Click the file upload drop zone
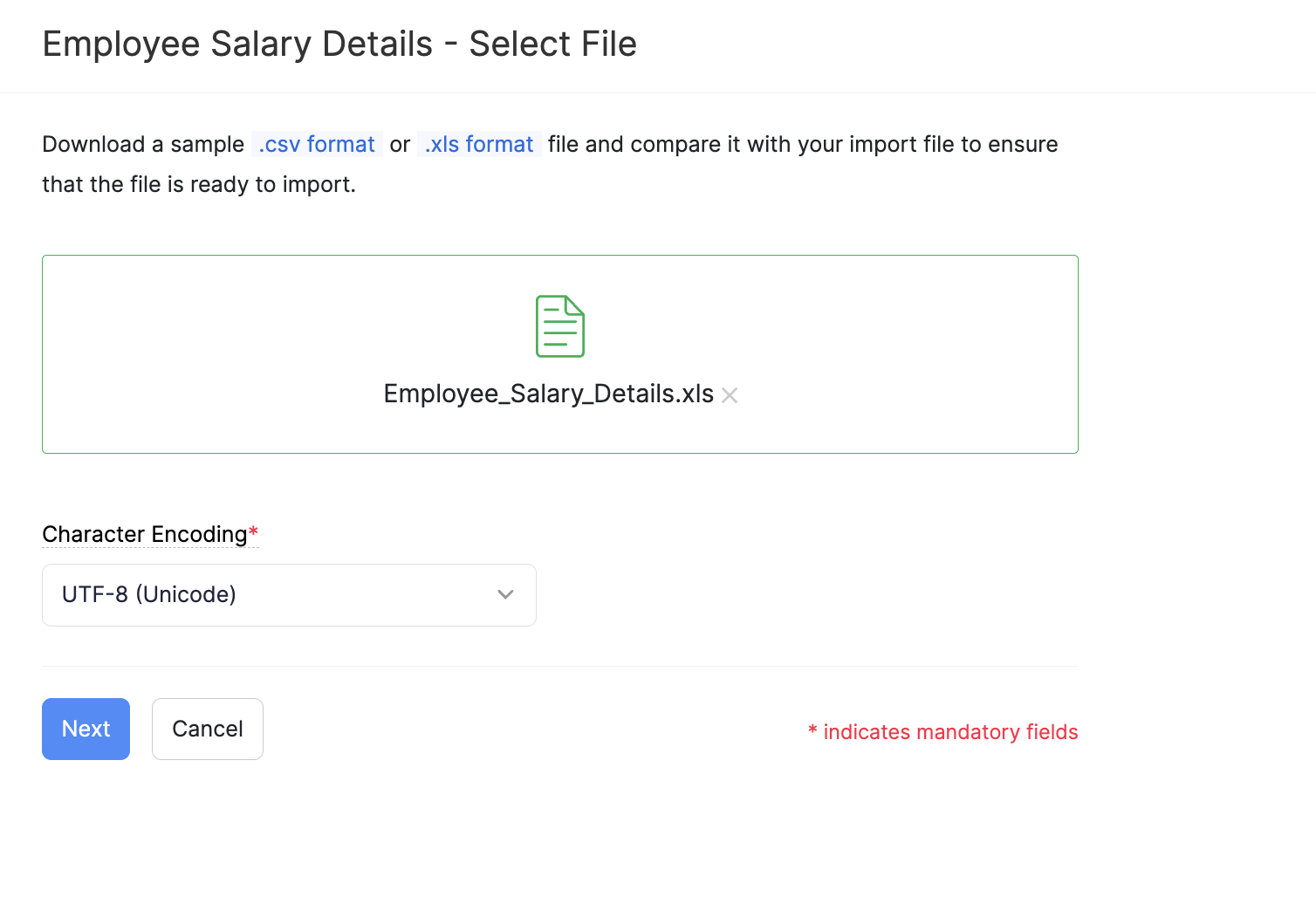The width and height of the screenshot is (1316, 918). pos(559,353)
